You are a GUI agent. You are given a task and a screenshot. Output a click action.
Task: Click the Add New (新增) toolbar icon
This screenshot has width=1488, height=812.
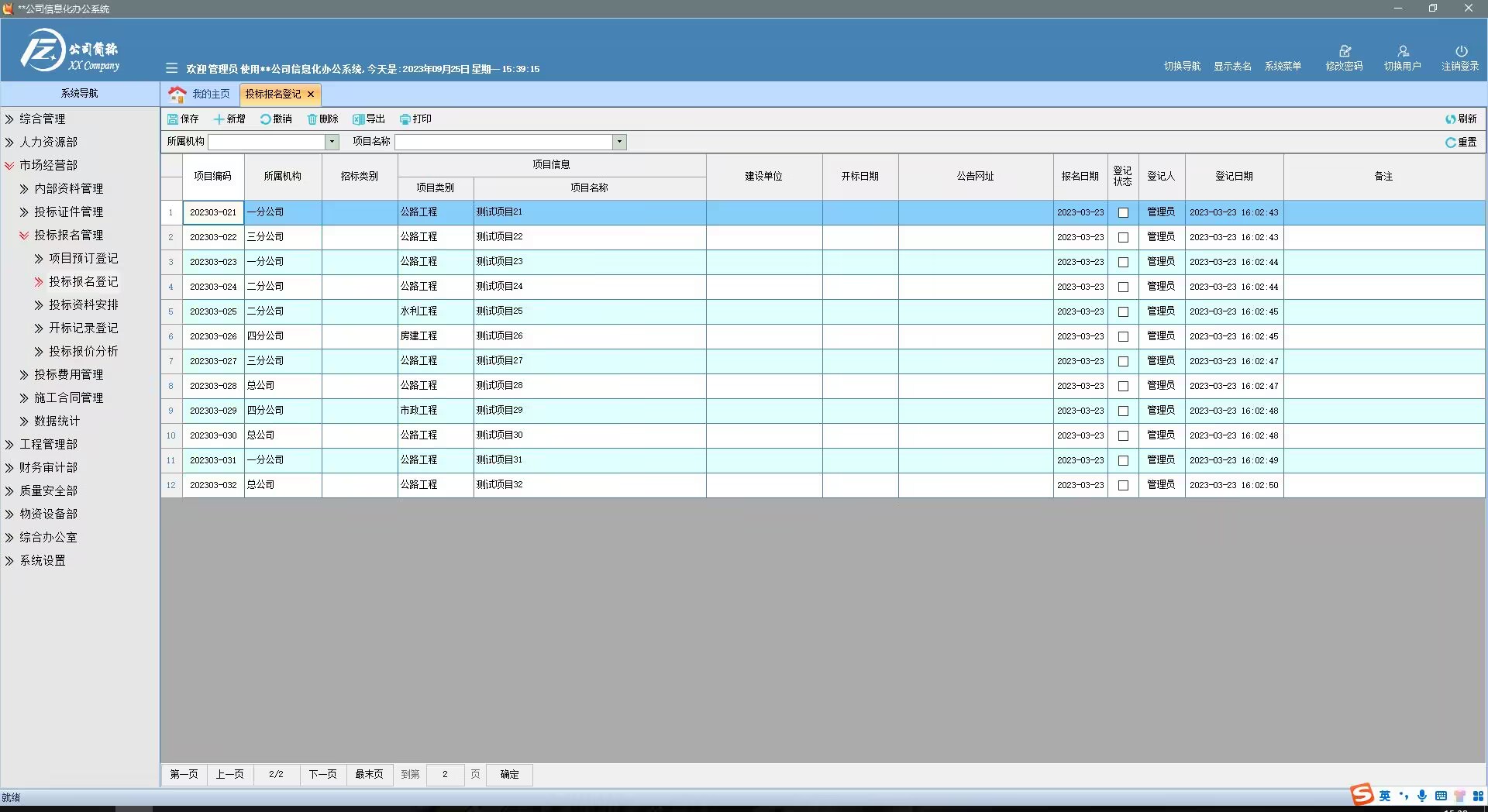pyautogui.click(x=219, y=119)
